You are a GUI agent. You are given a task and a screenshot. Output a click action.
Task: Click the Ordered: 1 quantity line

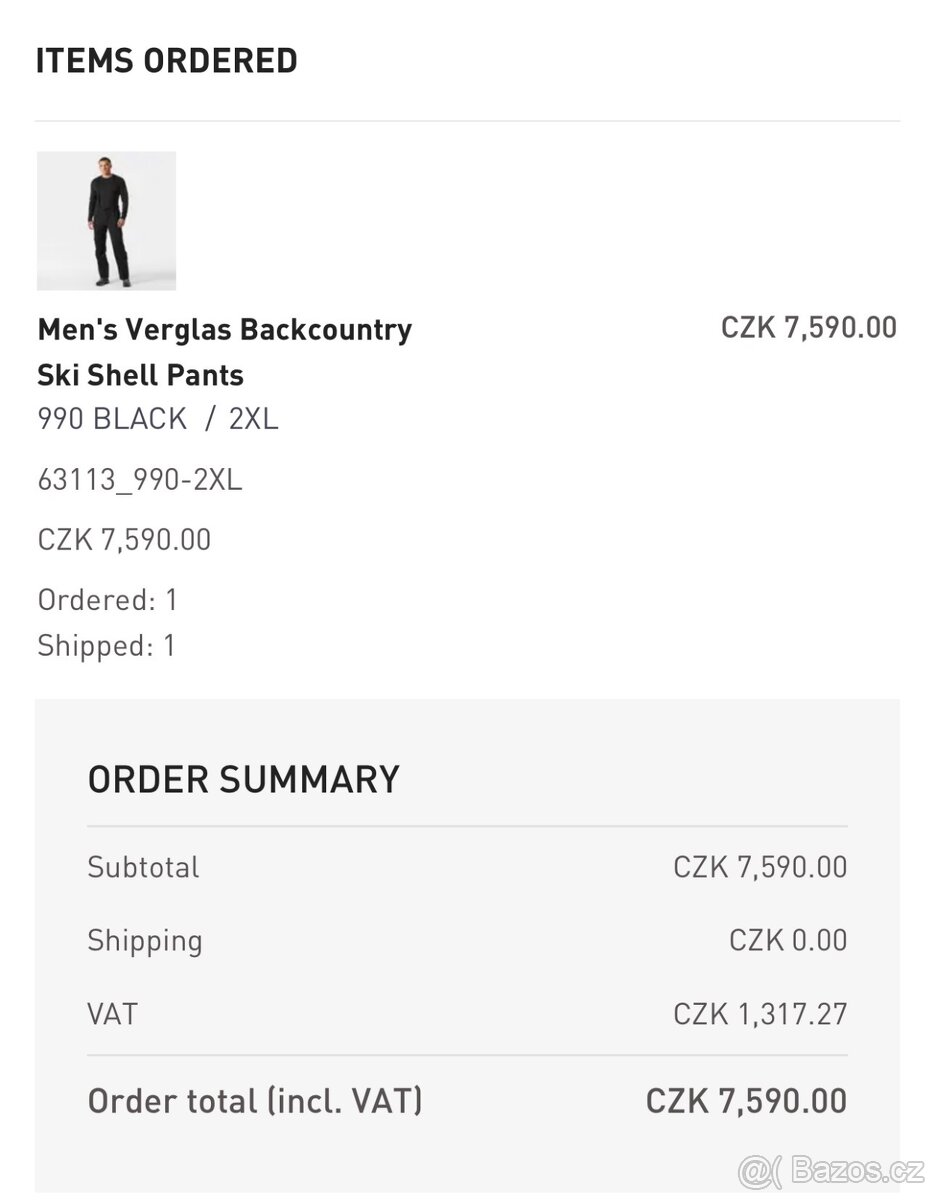(107, 600)
